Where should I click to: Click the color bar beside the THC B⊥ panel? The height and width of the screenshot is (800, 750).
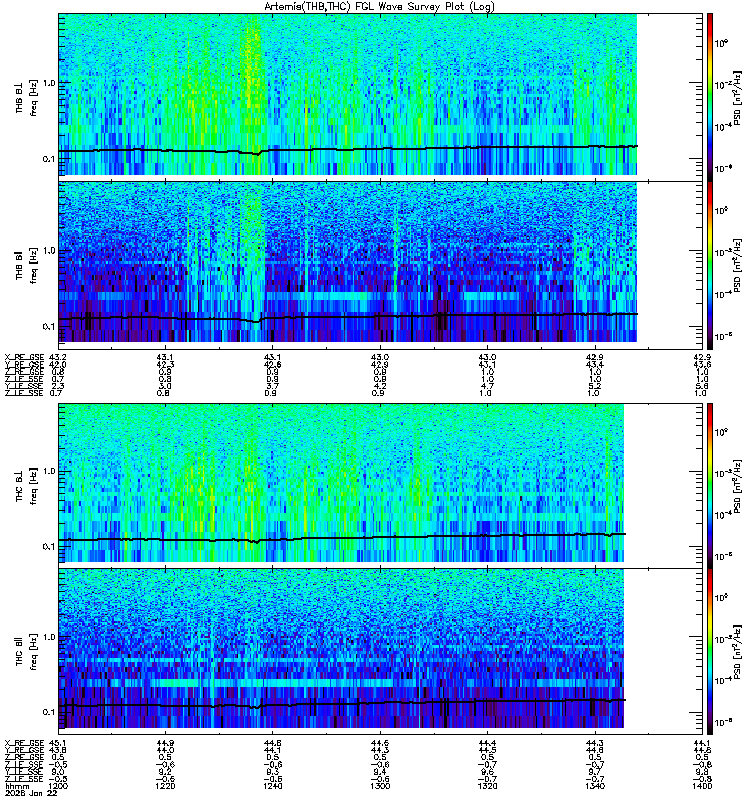tap(710, 486)
